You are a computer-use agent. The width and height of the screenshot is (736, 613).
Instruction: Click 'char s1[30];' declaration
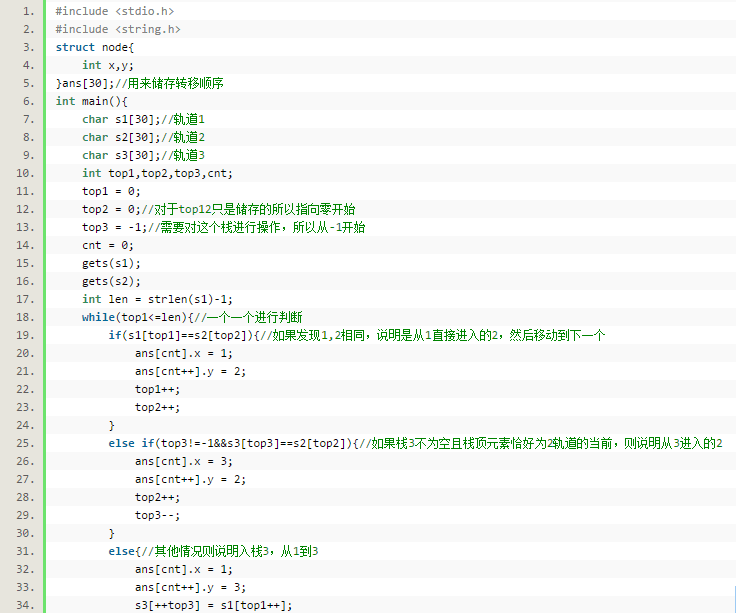(x=121, y=119)
